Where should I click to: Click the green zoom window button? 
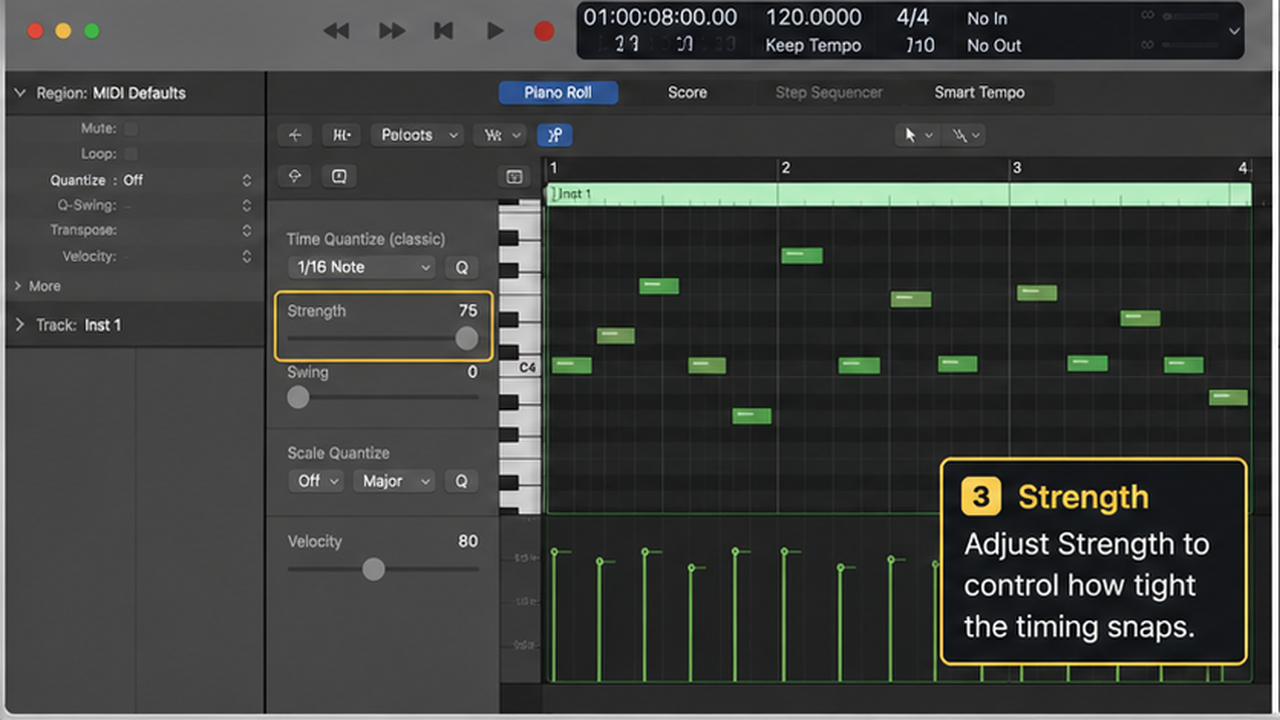[x=91, y=31]
